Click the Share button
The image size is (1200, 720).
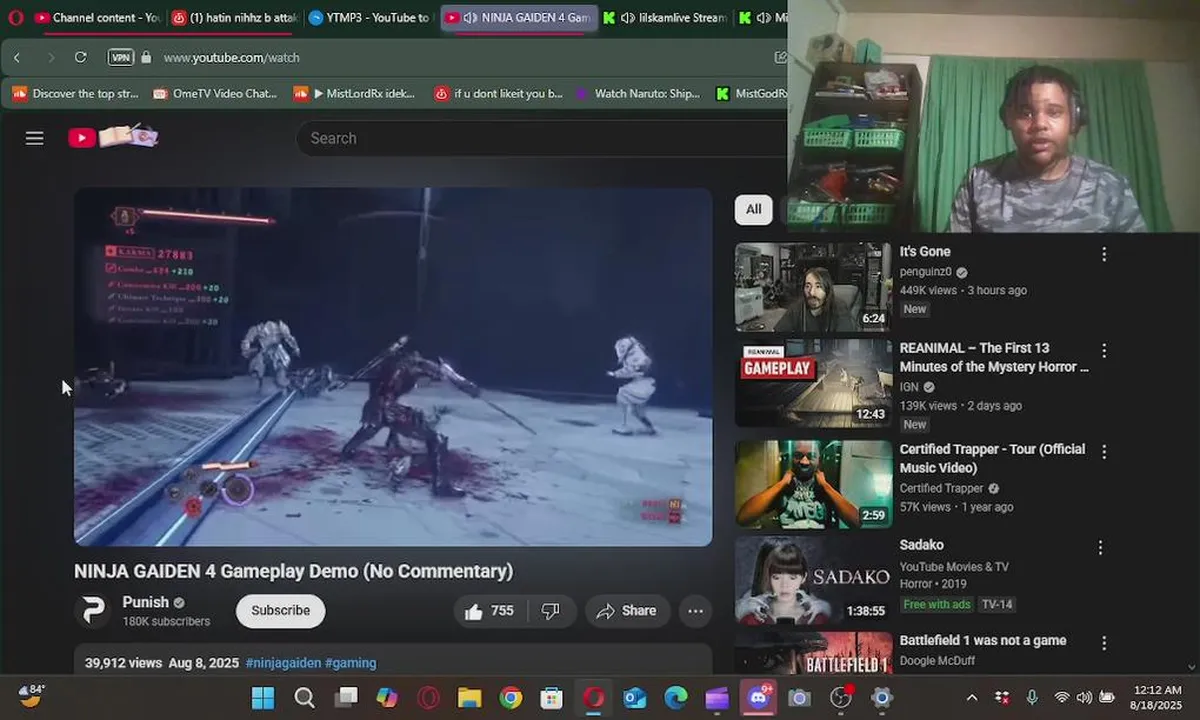[626, 611]
